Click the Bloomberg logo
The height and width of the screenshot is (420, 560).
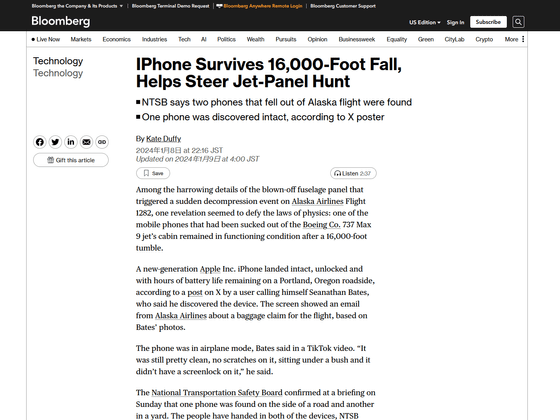(x=61, y=21)
